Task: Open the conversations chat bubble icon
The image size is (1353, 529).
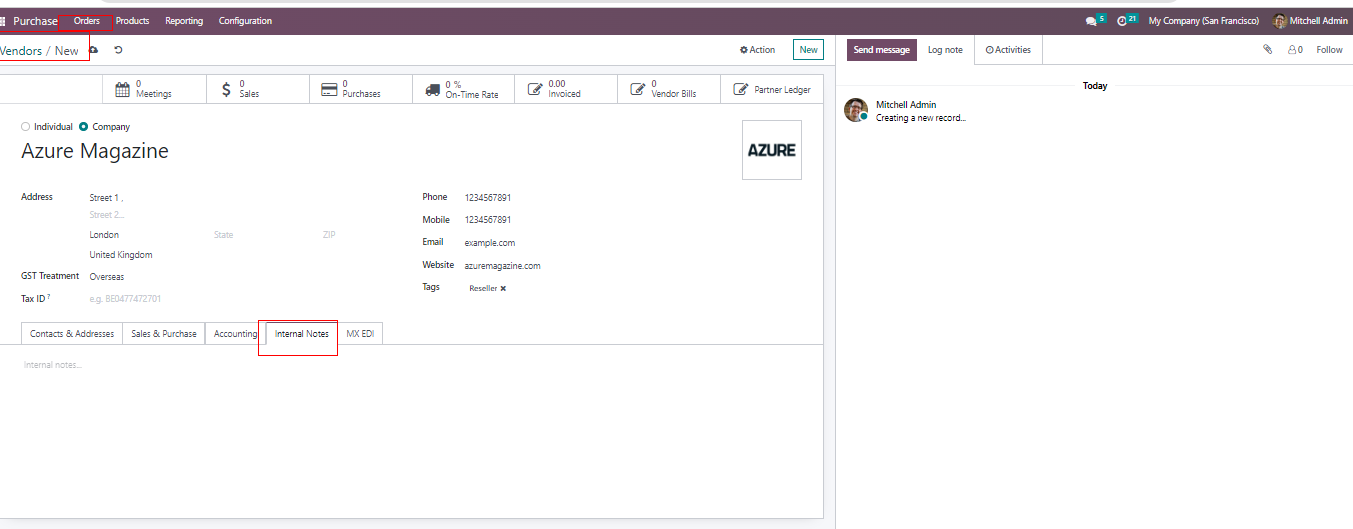Action: (x=1092, y=21)
